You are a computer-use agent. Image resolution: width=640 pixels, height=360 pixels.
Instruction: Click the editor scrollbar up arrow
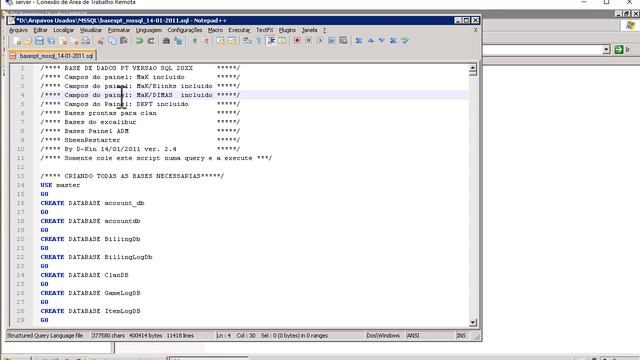(473, 68)
